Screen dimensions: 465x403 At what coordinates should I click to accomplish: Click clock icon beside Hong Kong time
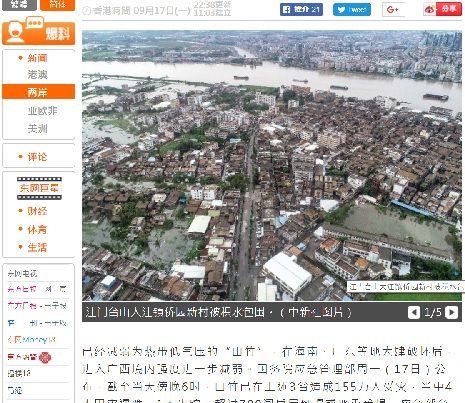click(x=86, y=11)
